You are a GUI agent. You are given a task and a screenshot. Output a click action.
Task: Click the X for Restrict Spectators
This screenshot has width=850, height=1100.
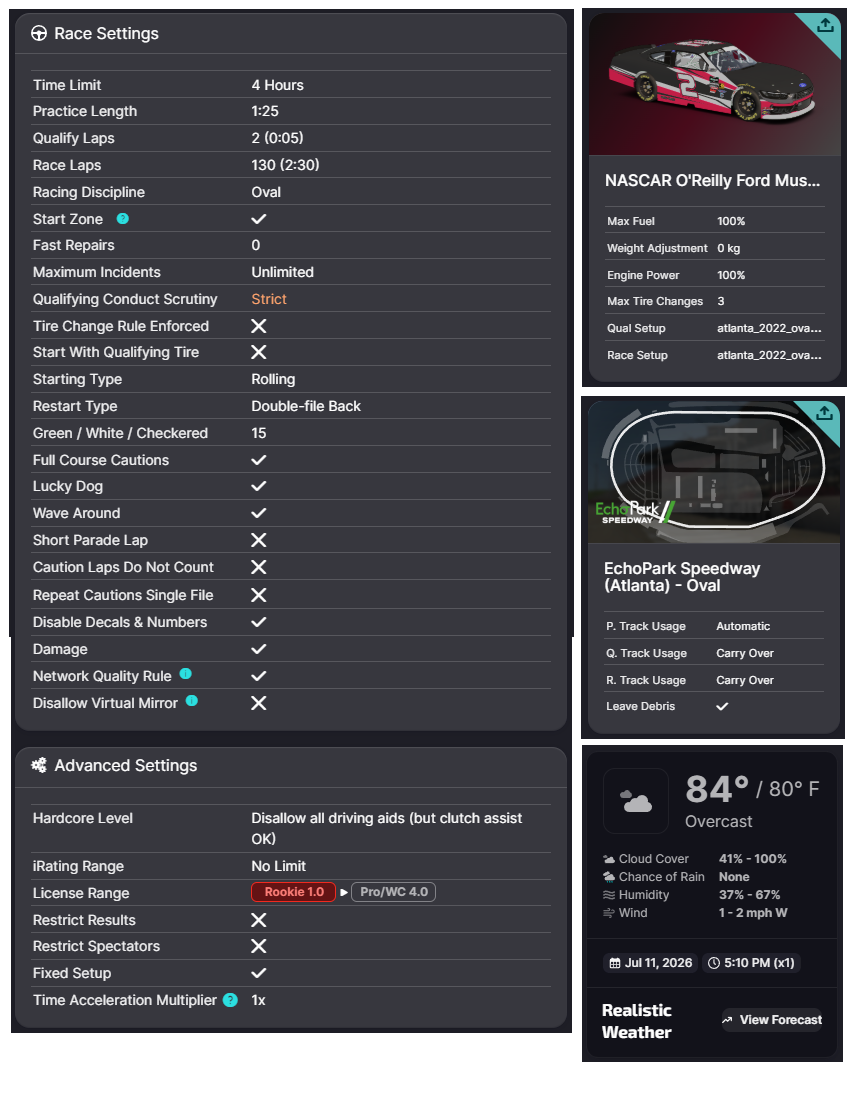click(x=259, y=946)
